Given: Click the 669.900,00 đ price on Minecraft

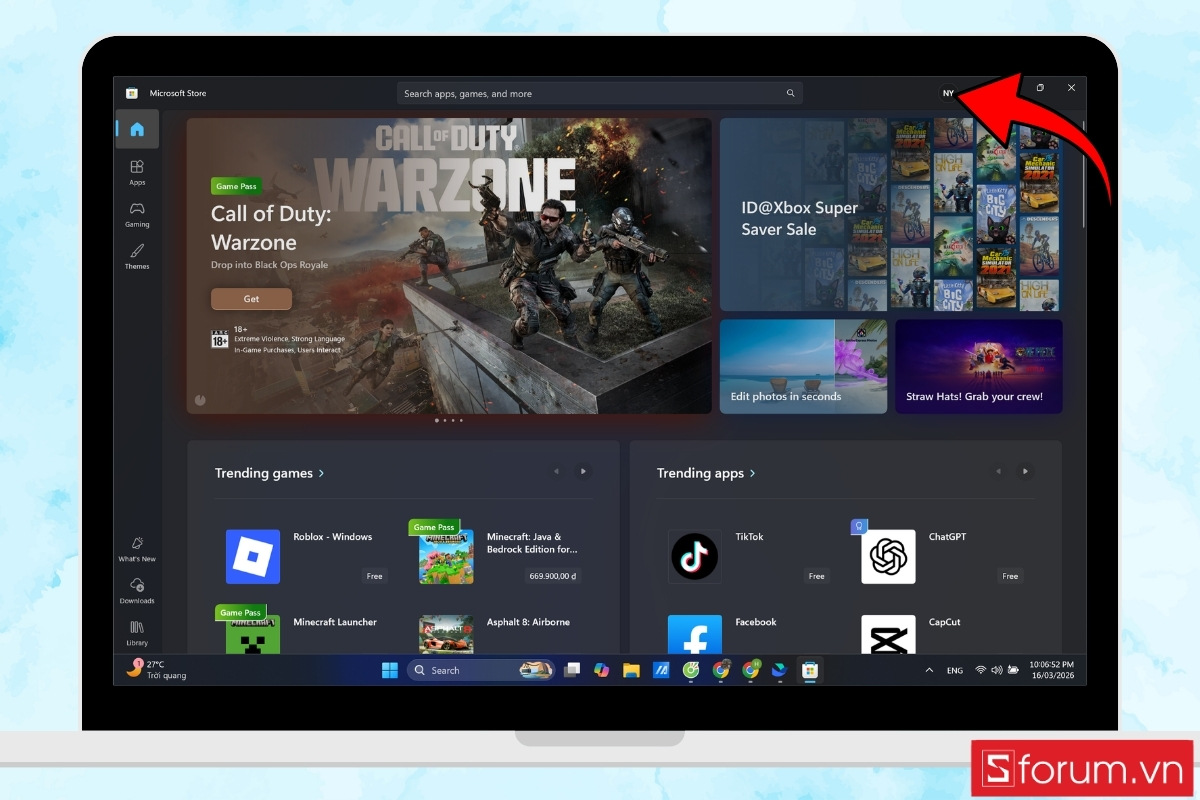Looking at the screenshot, I should [x=553, y=576].
